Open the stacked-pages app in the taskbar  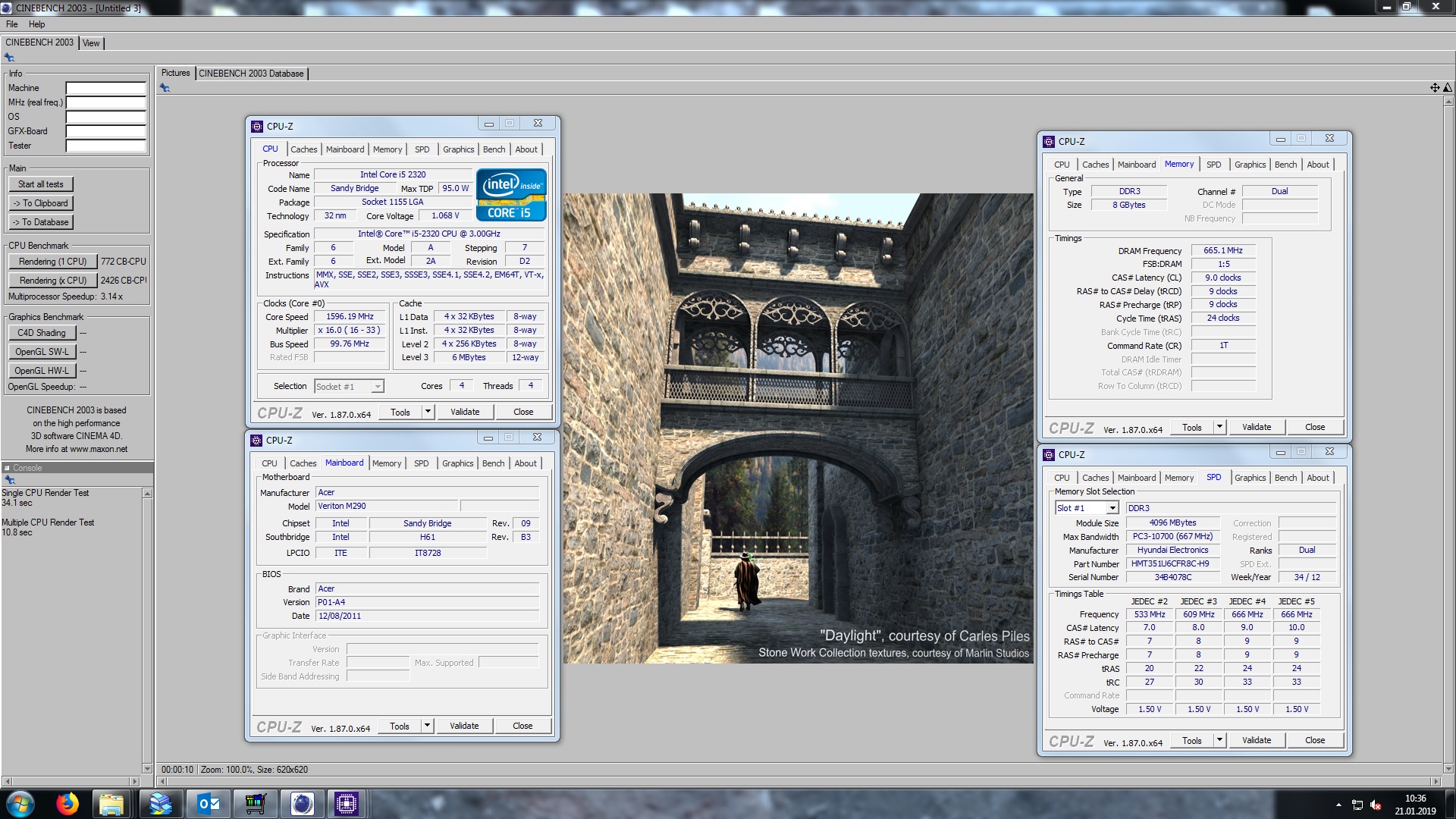tap(161, 804)
